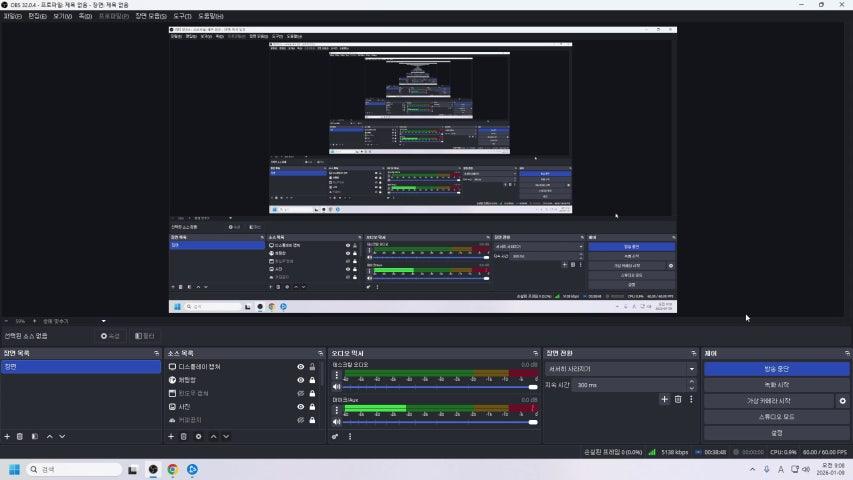Show the 윈도우 캡쳐 source
Image resolution: width=853 pixels, height=480 pixels.
pos(300,393)
